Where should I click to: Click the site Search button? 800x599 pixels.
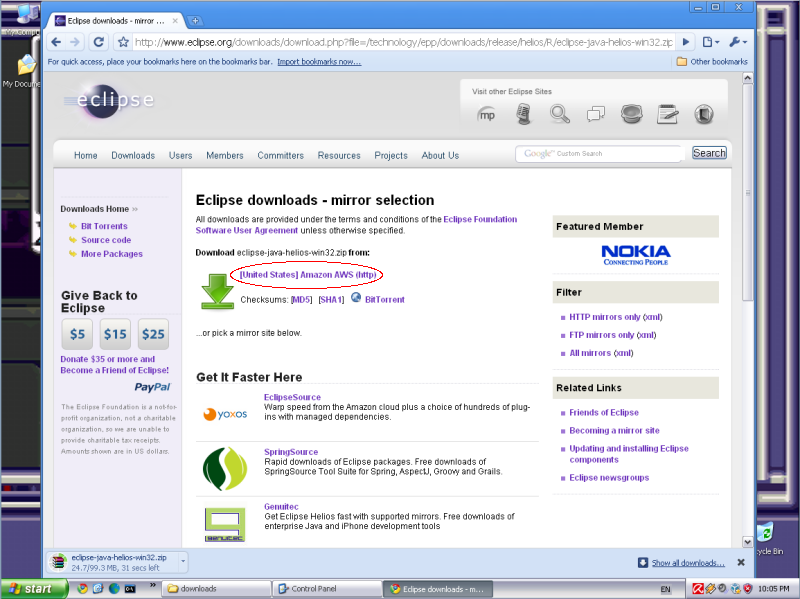709,153
